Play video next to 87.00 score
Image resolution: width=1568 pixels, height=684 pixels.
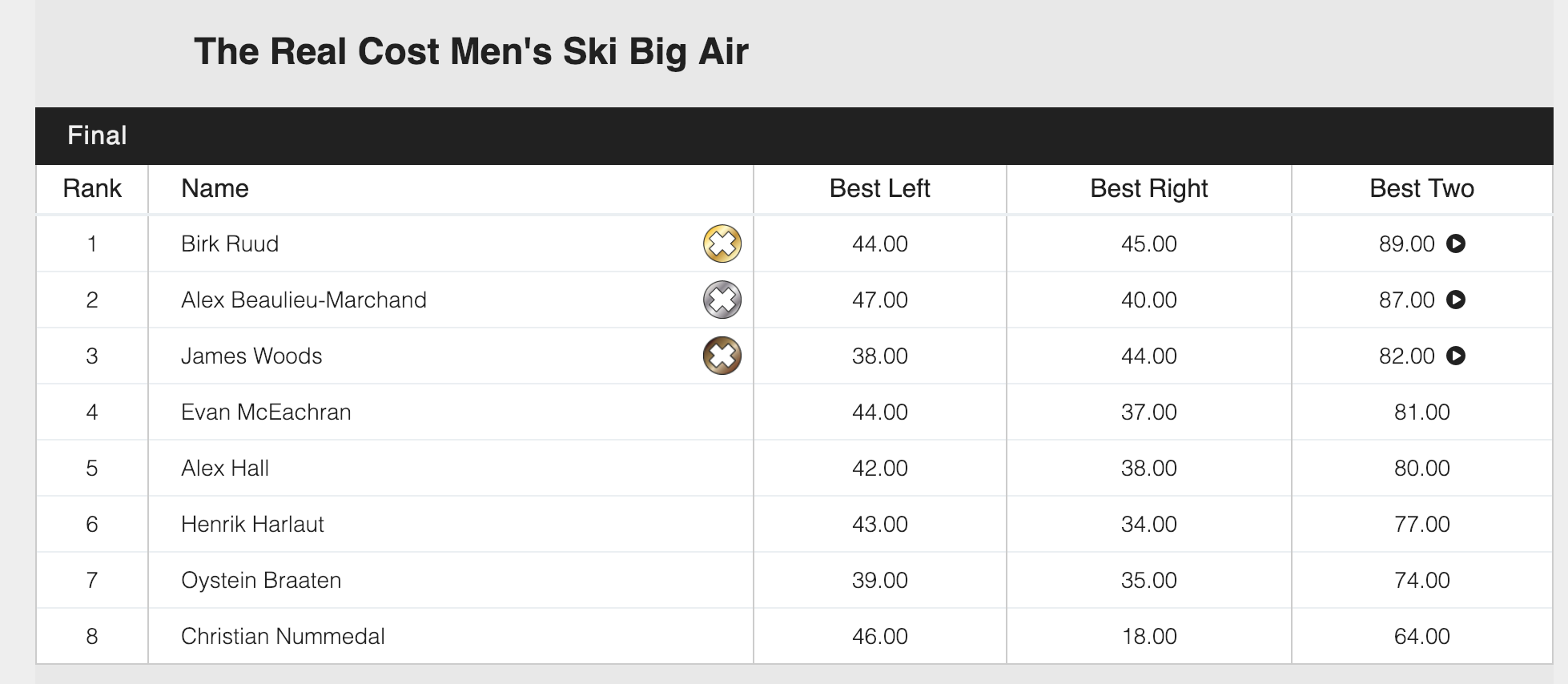point(1456,300)
